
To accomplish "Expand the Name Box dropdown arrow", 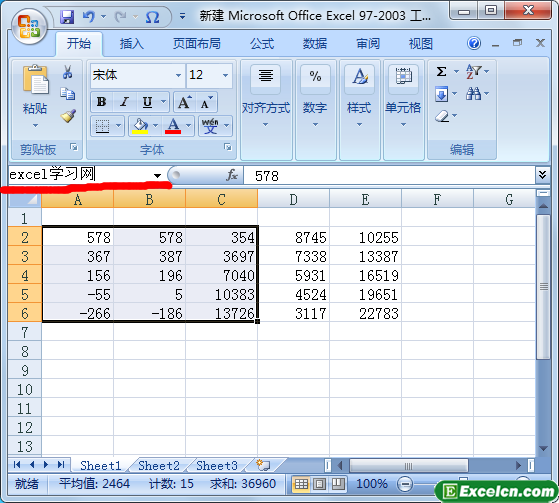I will tap(157, 175).
